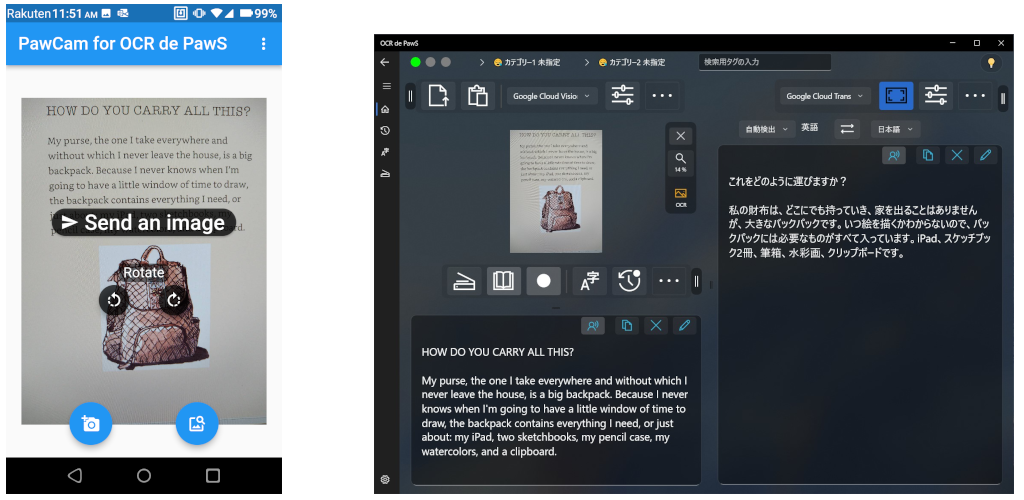The width and height of the screenshot is (1024, 500).
Task: Open the gallery image picker button
Action: point(197,424)
